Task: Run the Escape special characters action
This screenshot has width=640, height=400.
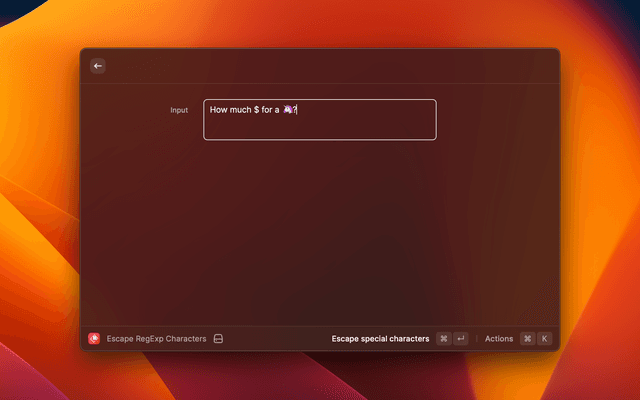Action: point(380,339)
